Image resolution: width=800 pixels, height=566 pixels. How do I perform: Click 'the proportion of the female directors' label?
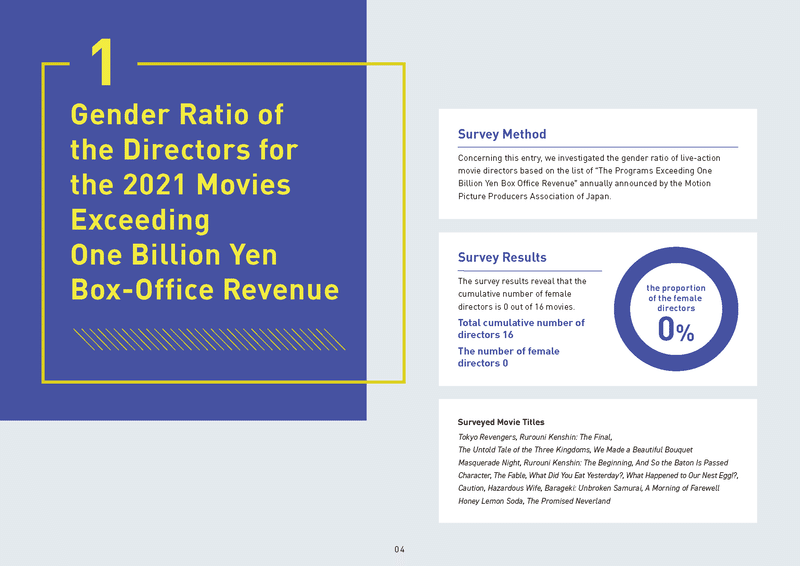tap(676, 298)
